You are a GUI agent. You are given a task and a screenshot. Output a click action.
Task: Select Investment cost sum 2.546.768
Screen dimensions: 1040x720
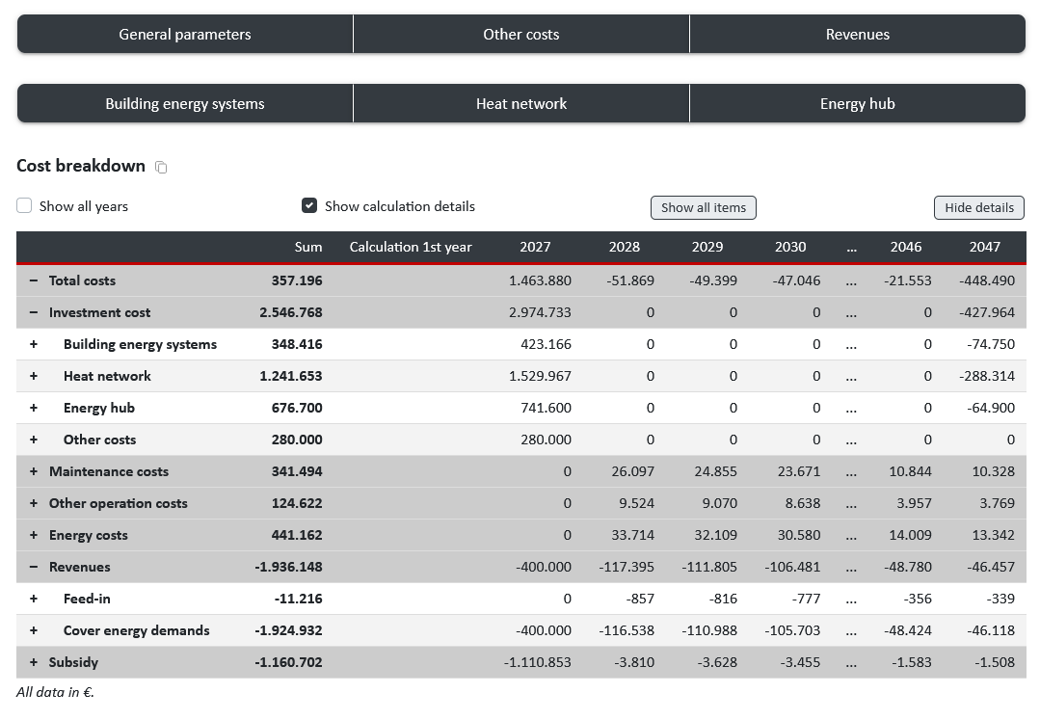(291, 312)
